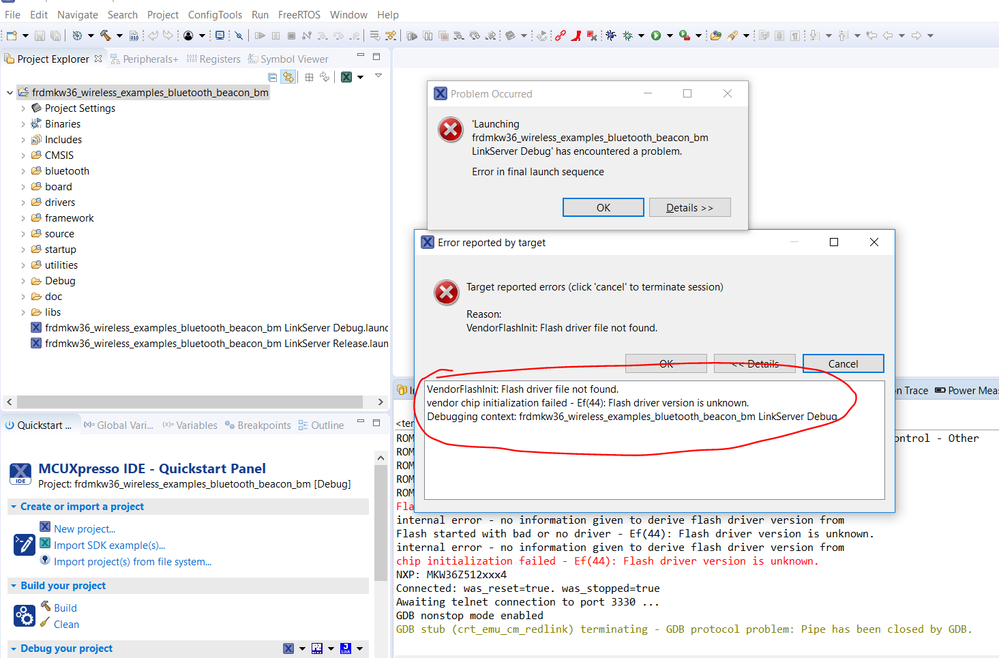Click the MCUXpresso debug X icon in Debug your project
The width and height of the screenshot is (999, 658).
pyautogui.click(x=289, y=648)
